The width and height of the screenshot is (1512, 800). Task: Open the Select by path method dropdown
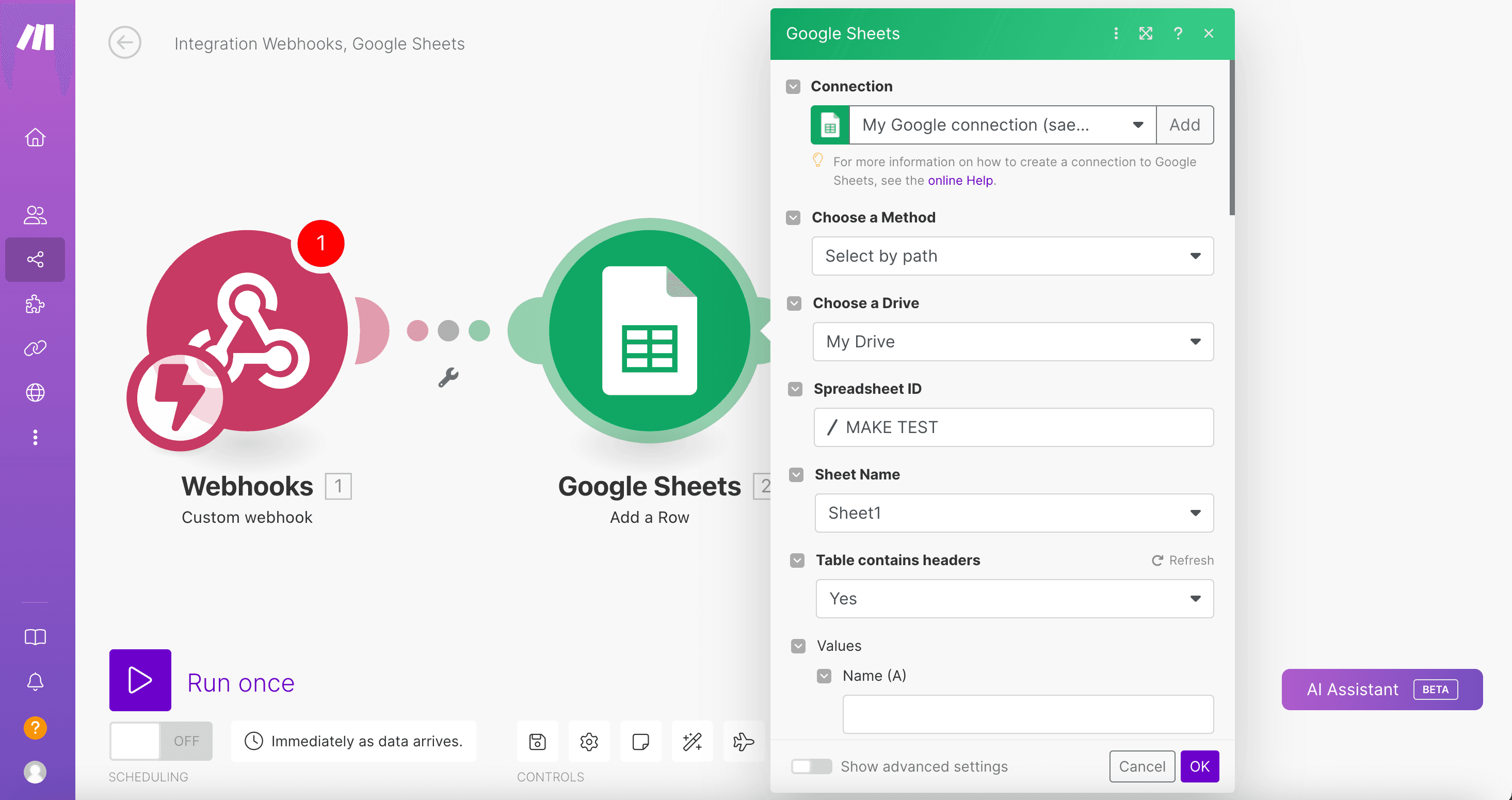(1012, 256)
